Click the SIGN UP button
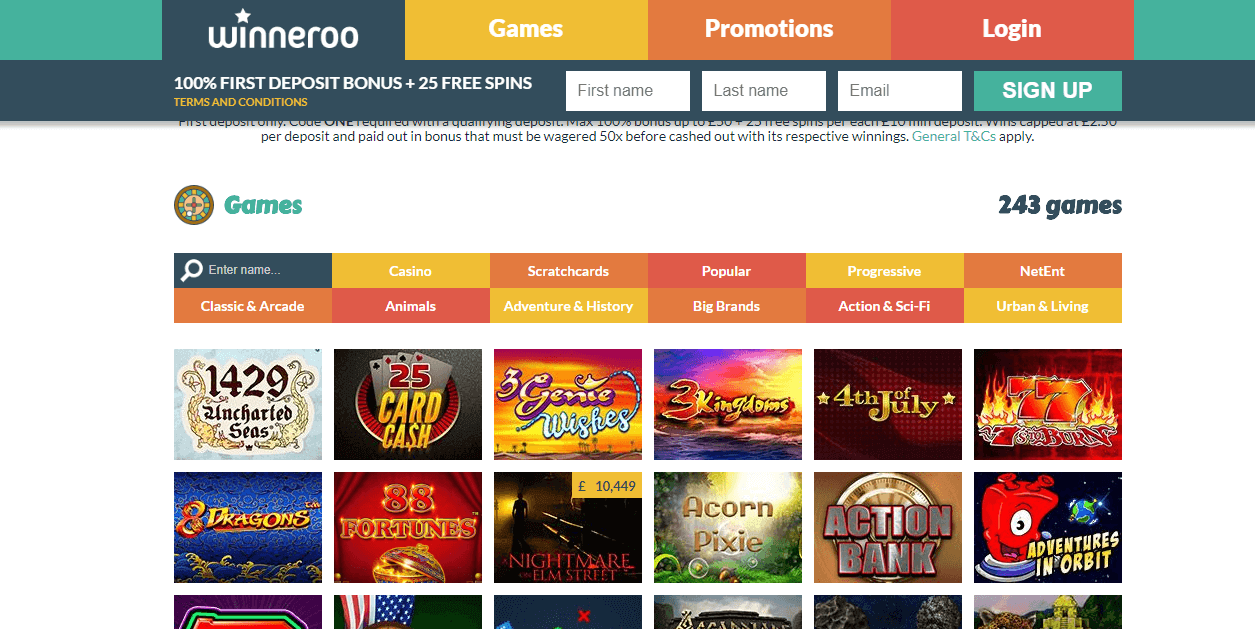The image size is (1255, 629). 1048,91
